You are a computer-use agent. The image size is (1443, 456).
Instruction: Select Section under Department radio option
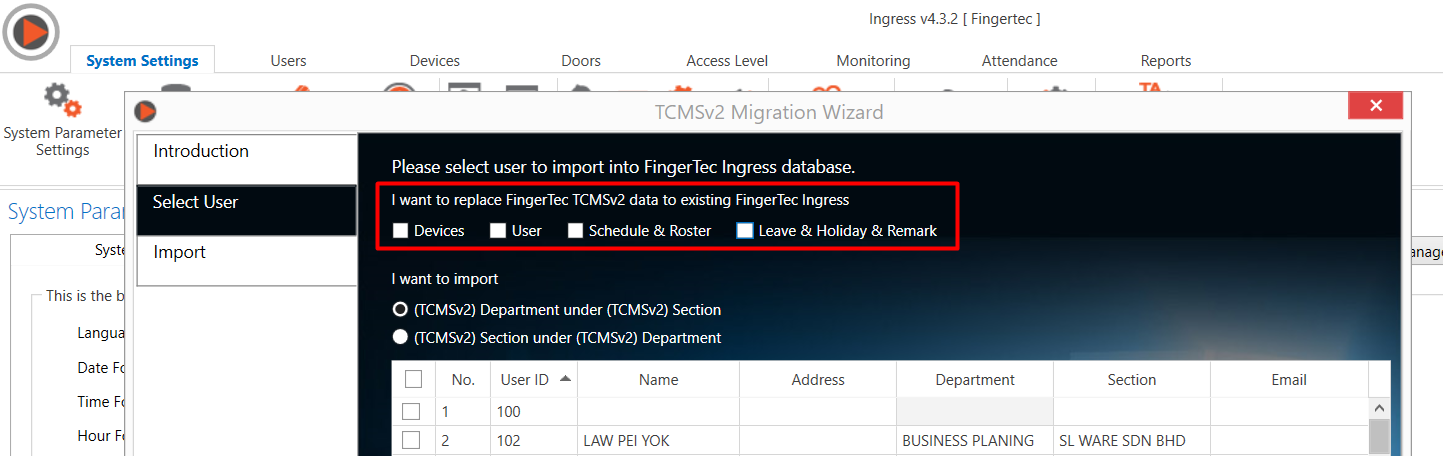[400, 338]
